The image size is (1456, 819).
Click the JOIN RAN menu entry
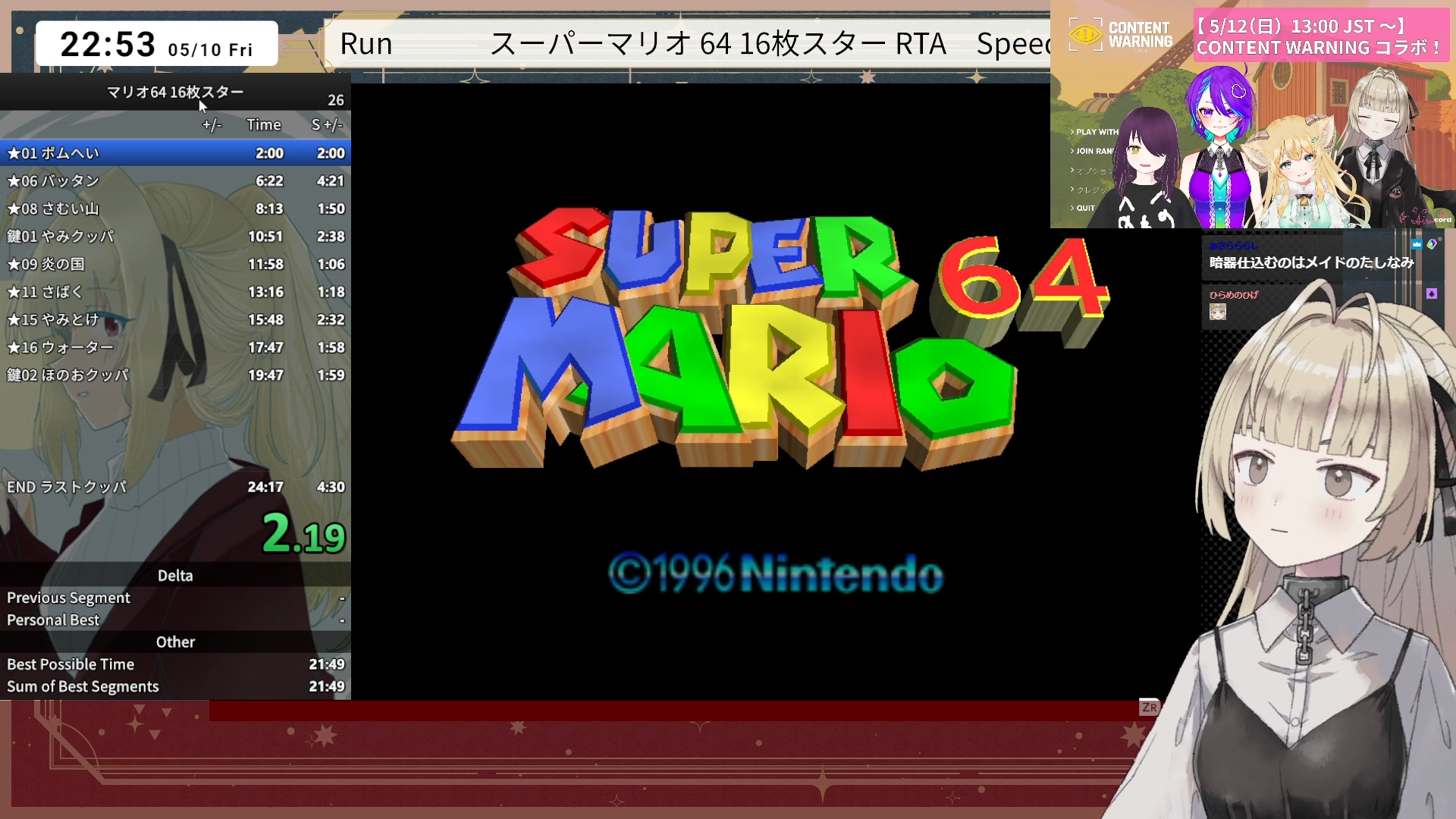(x=1094, y=151)
